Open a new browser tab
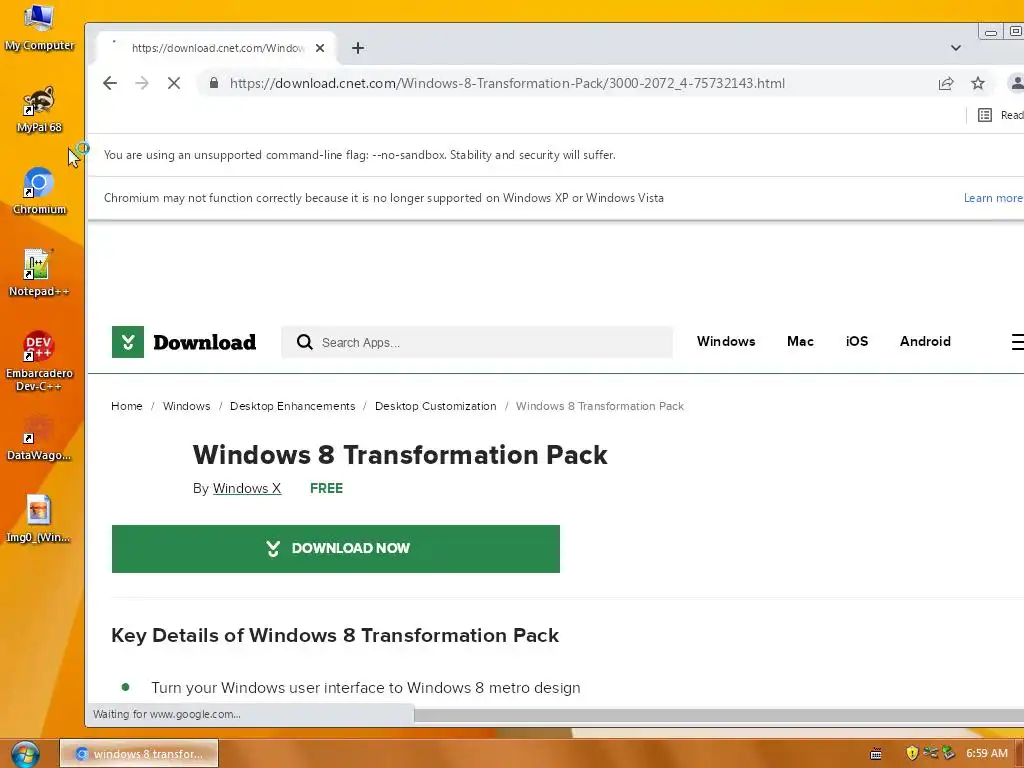This screenshot has height=768, width=1024. tap(358, 48)
